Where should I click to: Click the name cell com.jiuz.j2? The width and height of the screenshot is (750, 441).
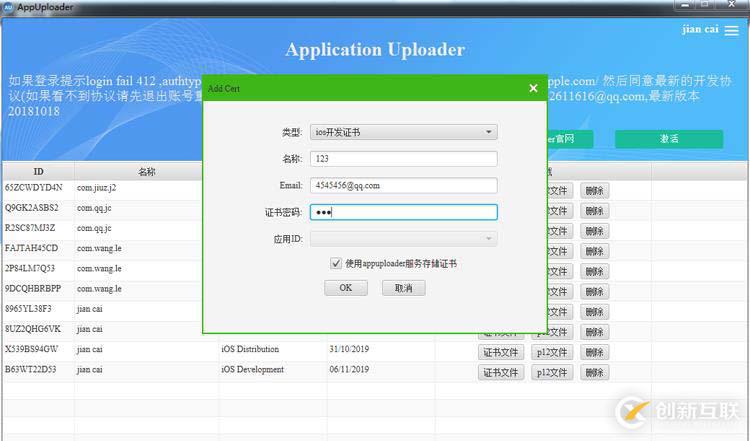click(97, 187)
